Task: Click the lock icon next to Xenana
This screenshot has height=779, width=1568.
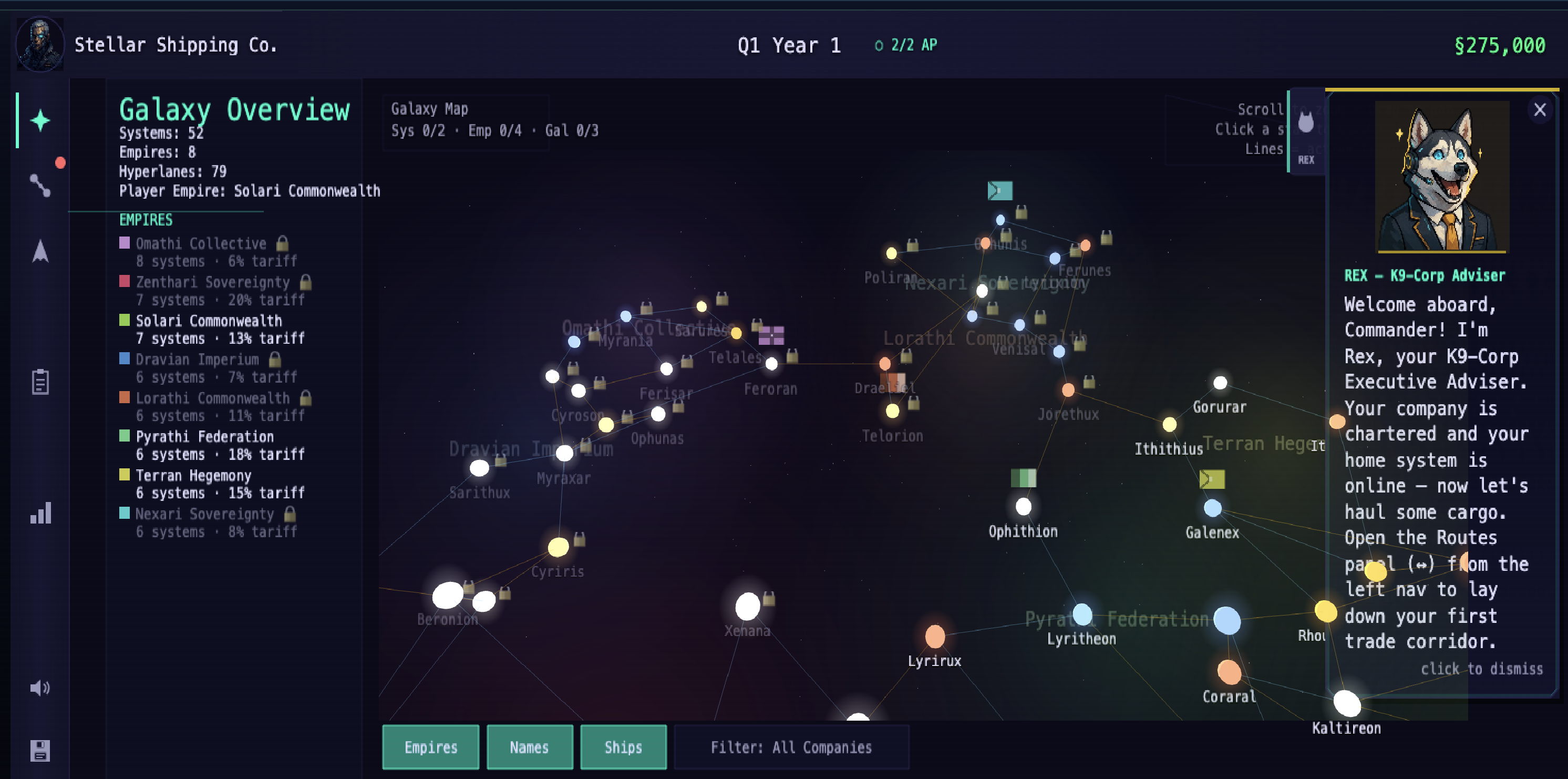Action: (769, 598)
